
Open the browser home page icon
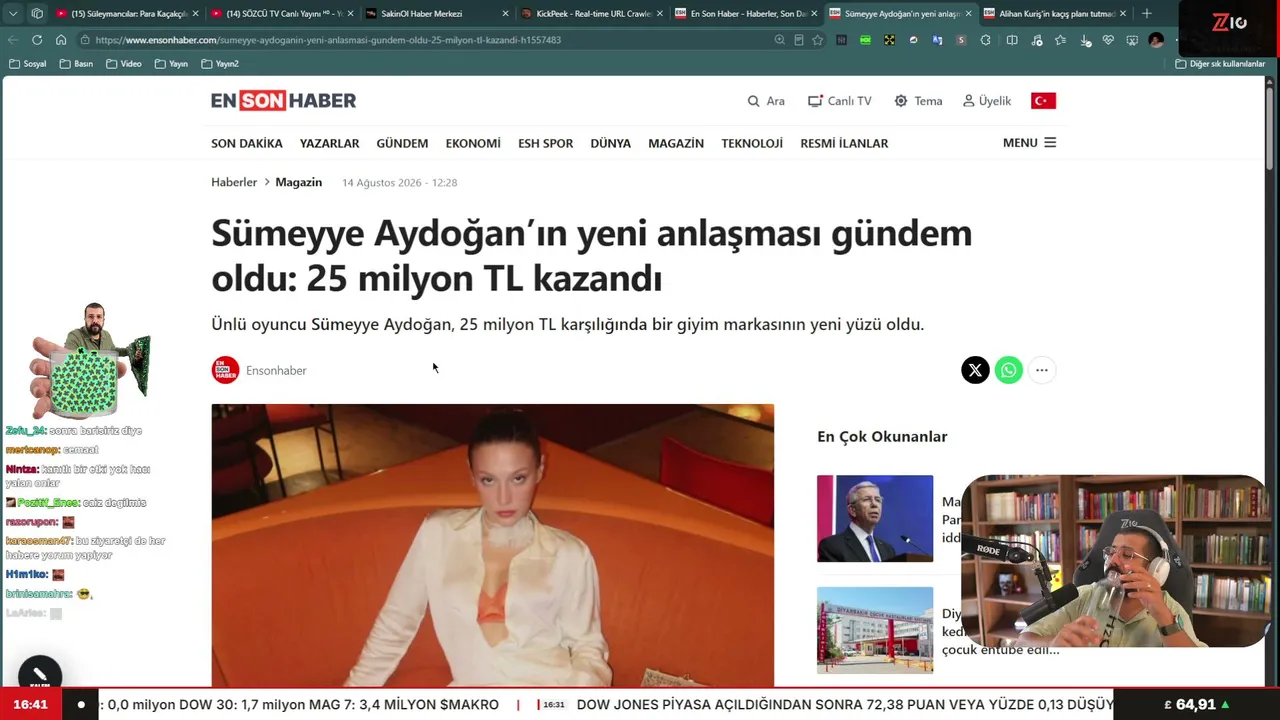(x=61, y=40)
